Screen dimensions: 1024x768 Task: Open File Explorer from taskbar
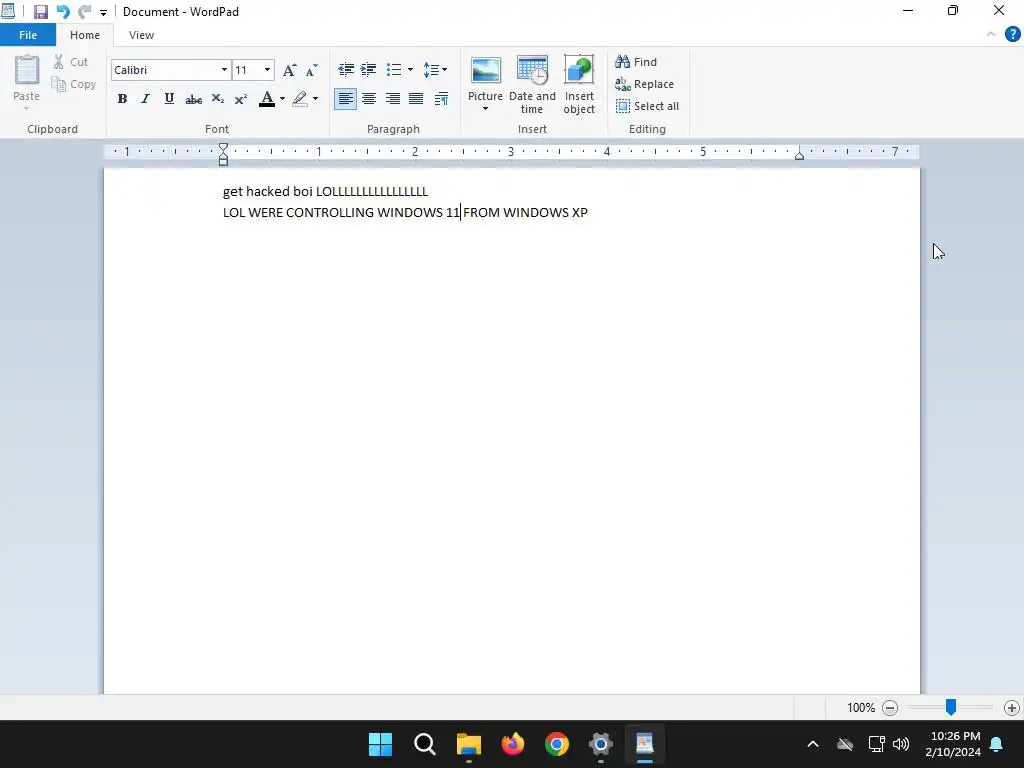(468, 744)
